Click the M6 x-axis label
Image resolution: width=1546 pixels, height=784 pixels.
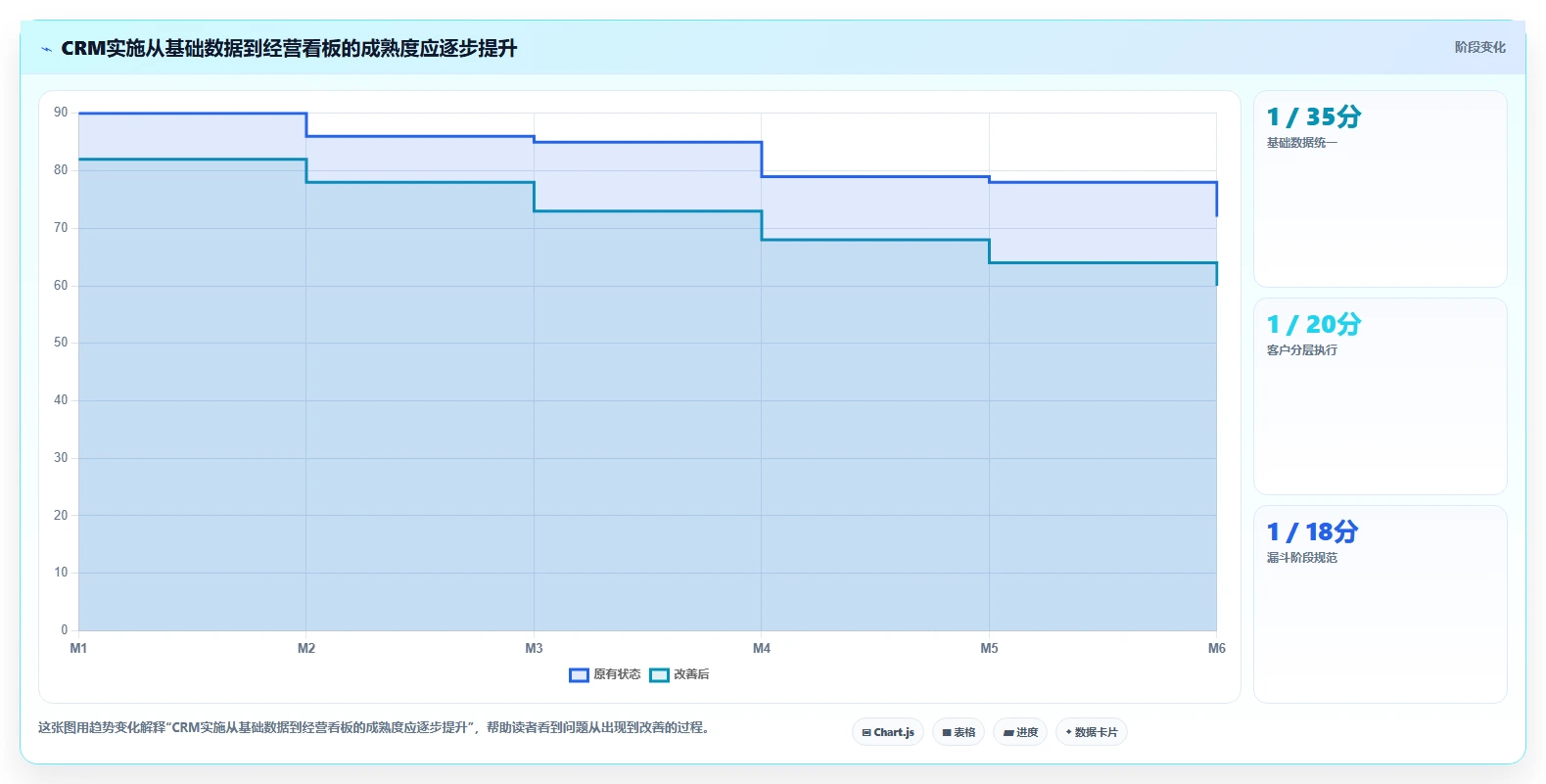click(x=1217, y=648)
